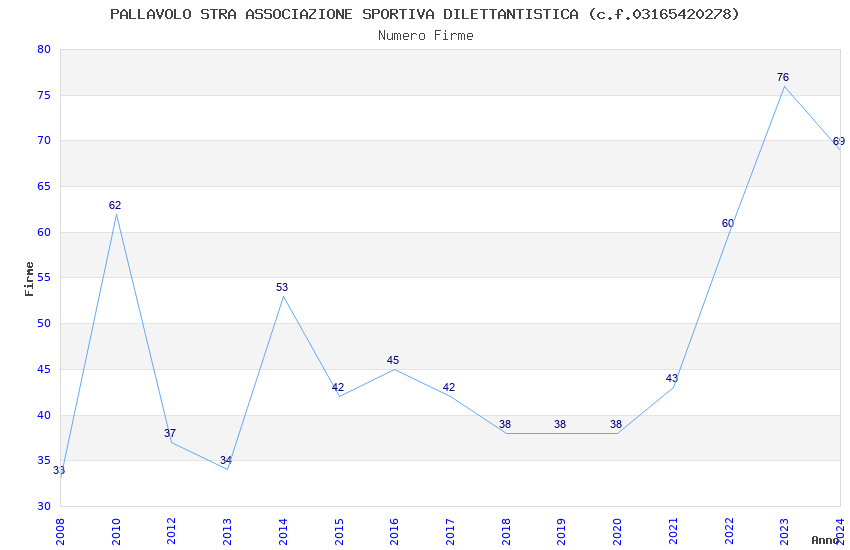Click x-axis year 2016
850x550 pixels.
pos(395,532)
